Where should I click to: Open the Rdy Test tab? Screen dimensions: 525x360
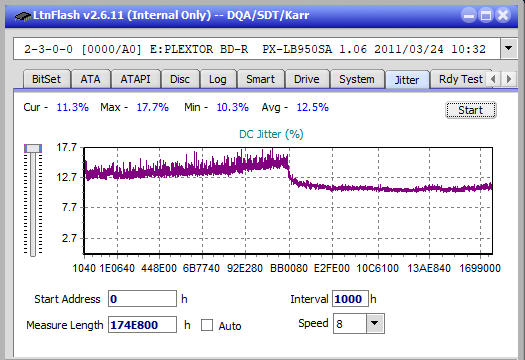tap(461, 79)
